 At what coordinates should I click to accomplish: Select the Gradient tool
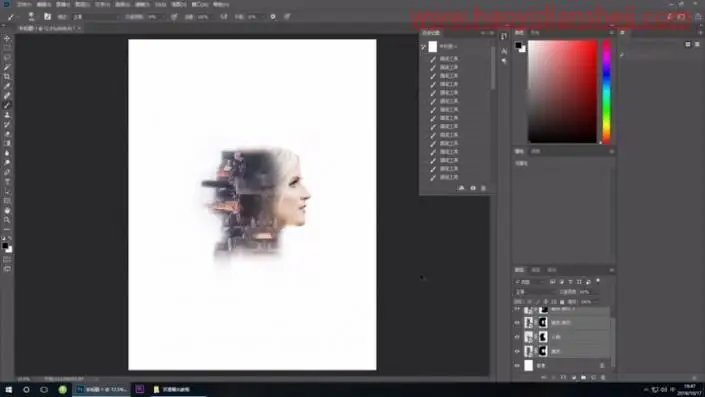(7, 143)
